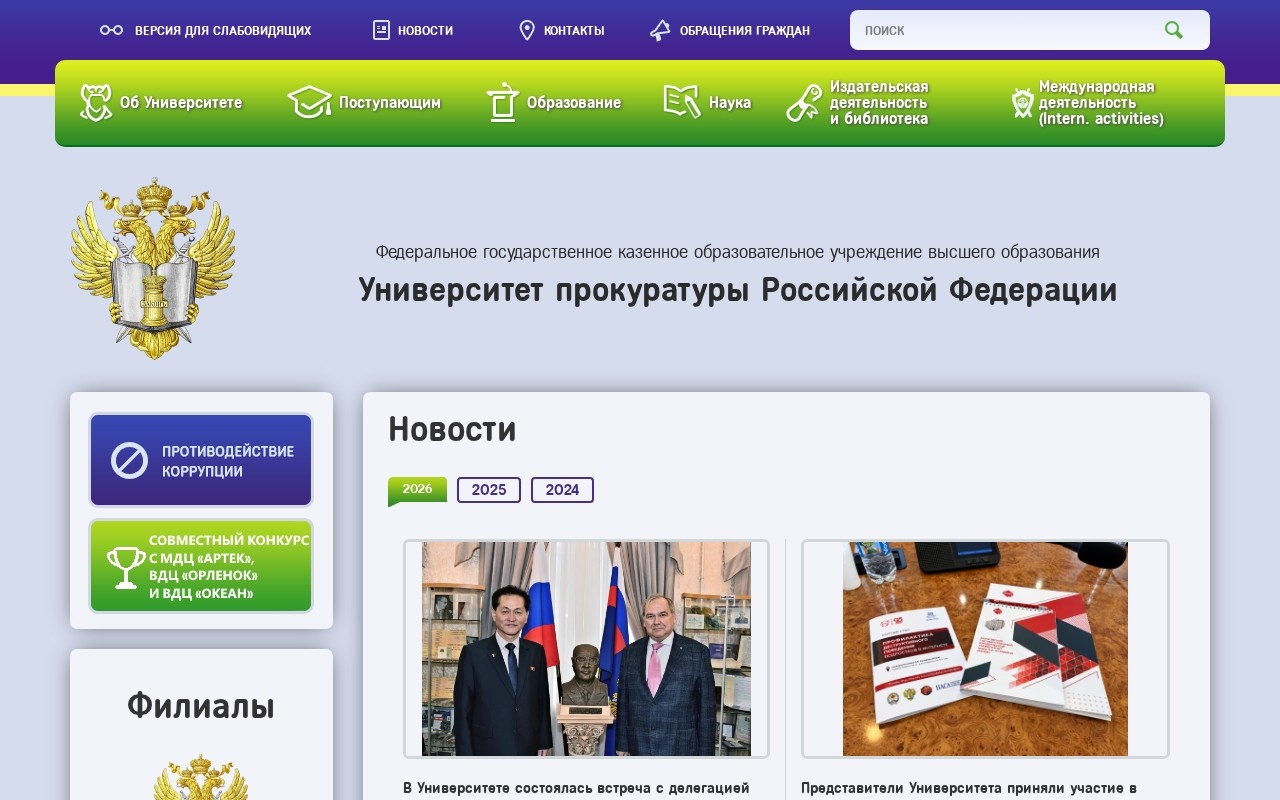Open the delegation meeting news photo
This screenshot has width=1280, height=800.
point(586,649)
